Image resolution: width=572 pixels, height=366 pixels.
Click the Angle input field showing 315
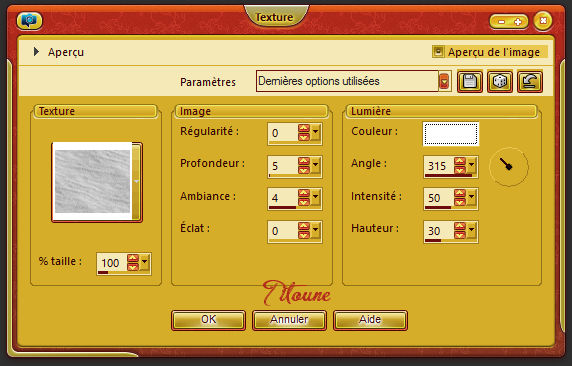click(x=439, y=166)
